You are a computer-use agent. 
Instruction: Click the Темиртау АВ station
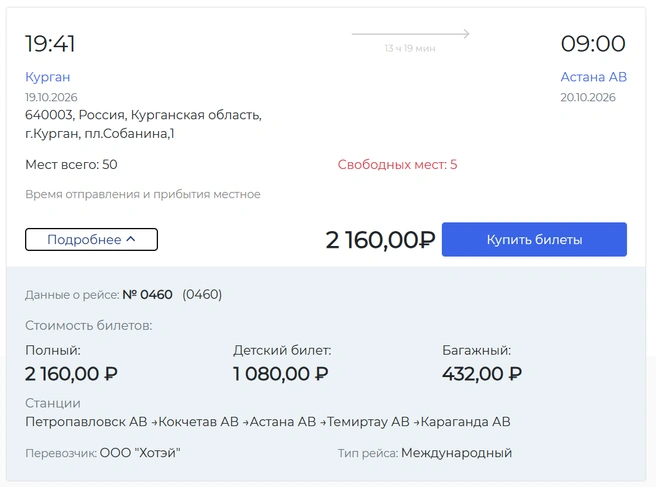coord(368,422)
